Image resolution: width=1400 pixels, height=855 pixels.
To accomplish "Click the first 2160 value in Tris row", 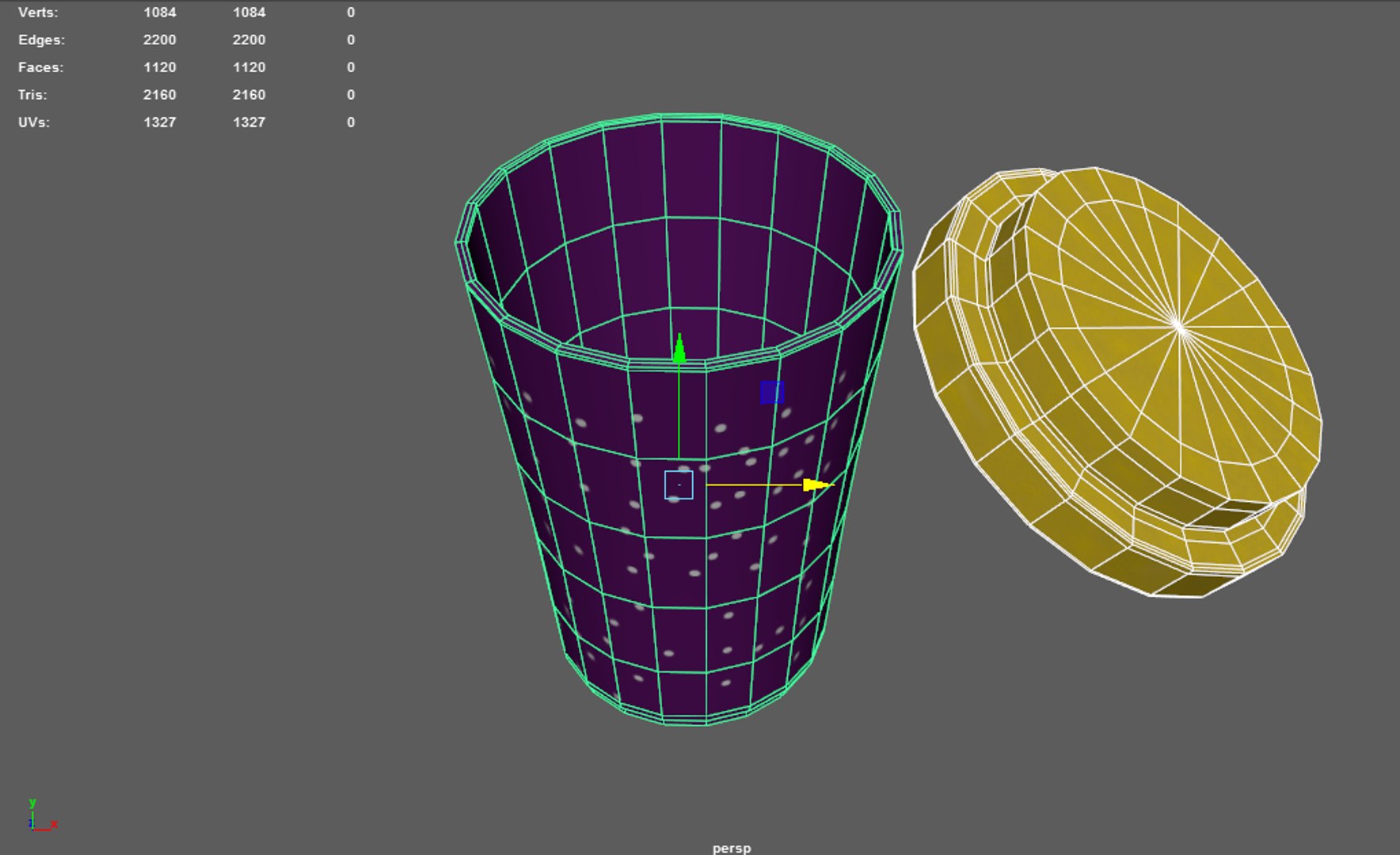I will click(159, 94).
